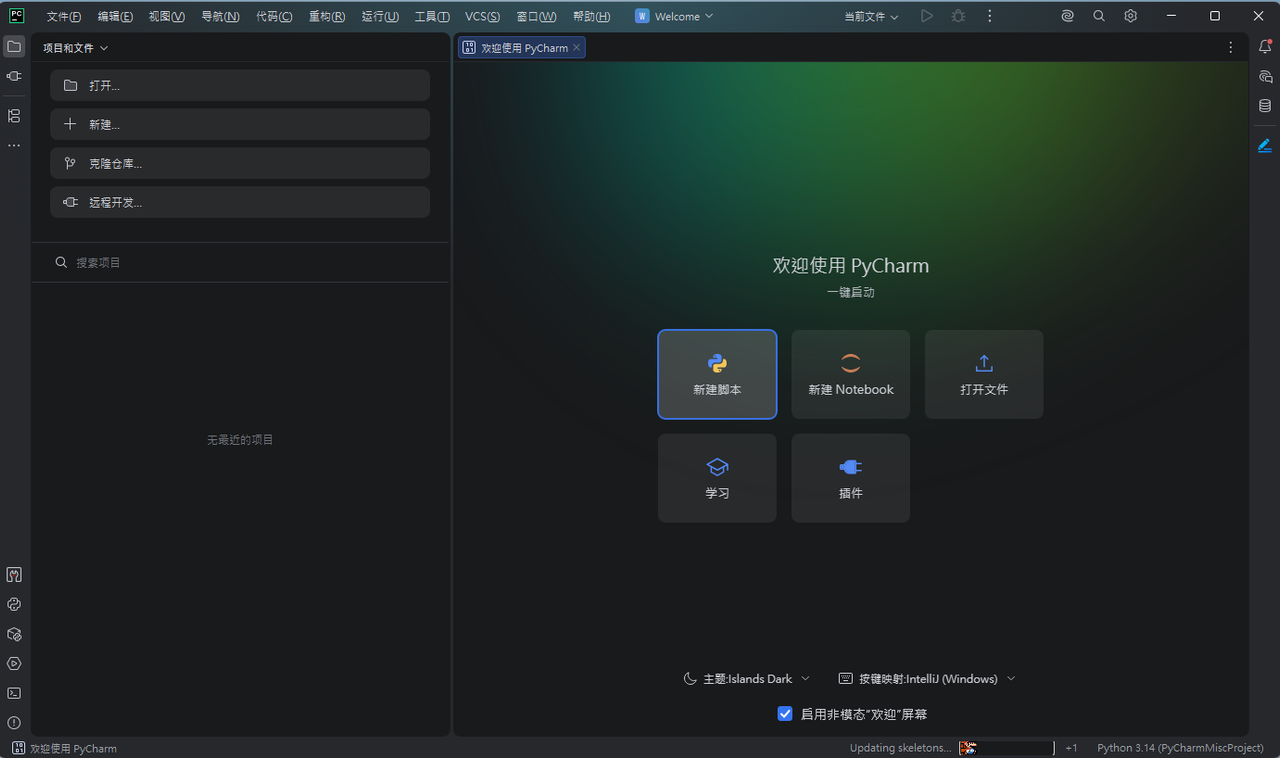The image size is (1280, 758).
Task: Click the Debug bug icon in the toolbar
Action: click(x=958, y=16)
